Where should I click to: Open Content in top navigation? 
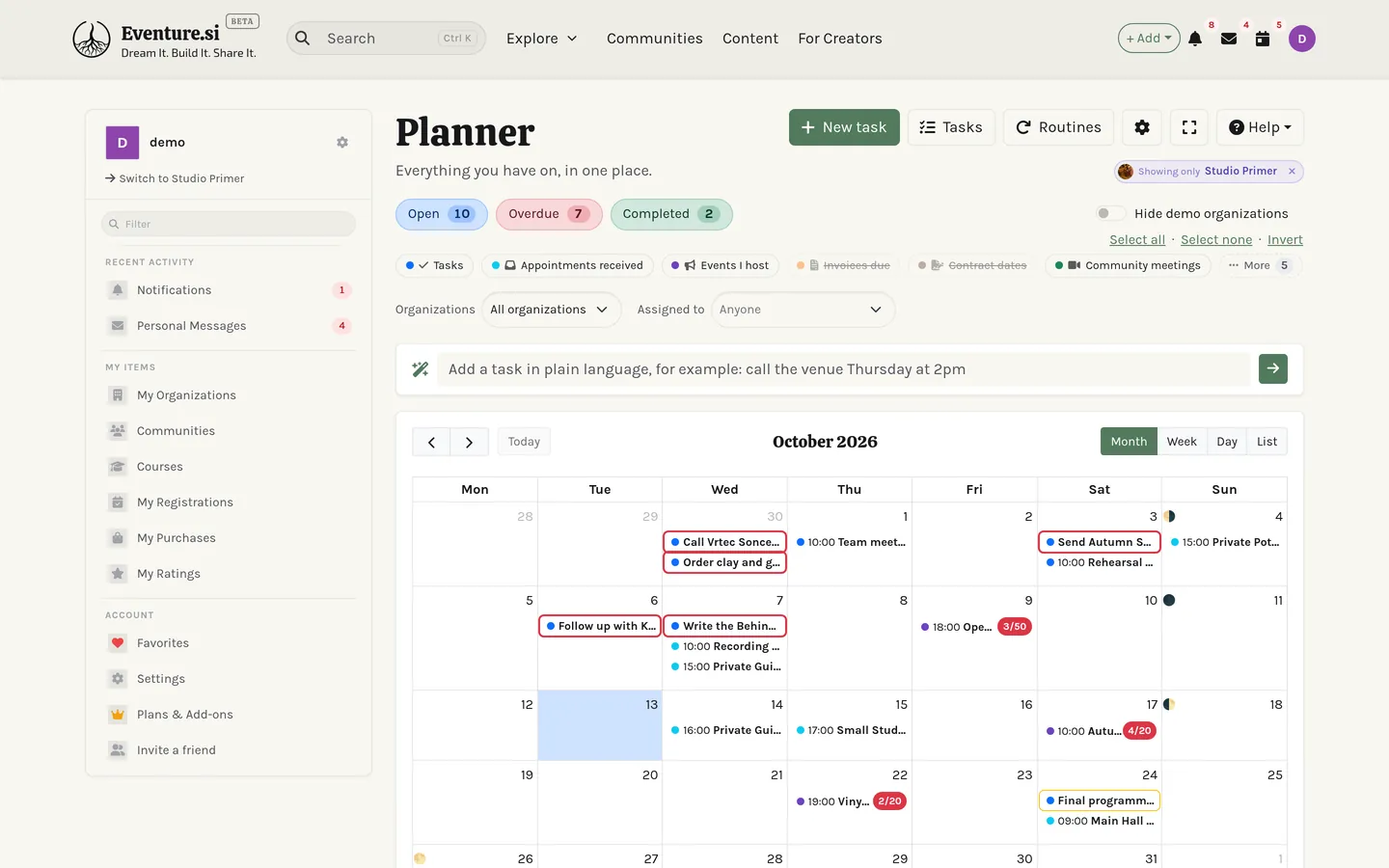(x=750, y=39)
